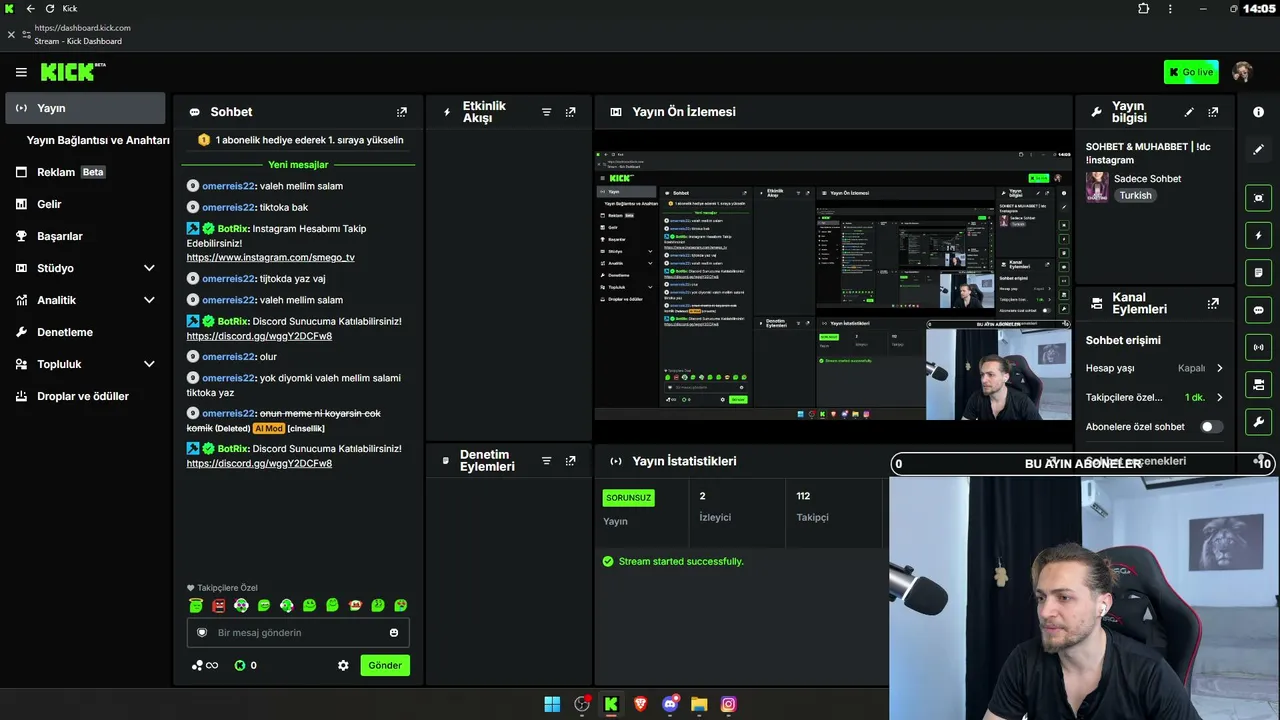Toggle the stream preview widget in right sidebar
This screenshot has height=720, width=1280.
pyautogui.click(x=1258, y=198)
